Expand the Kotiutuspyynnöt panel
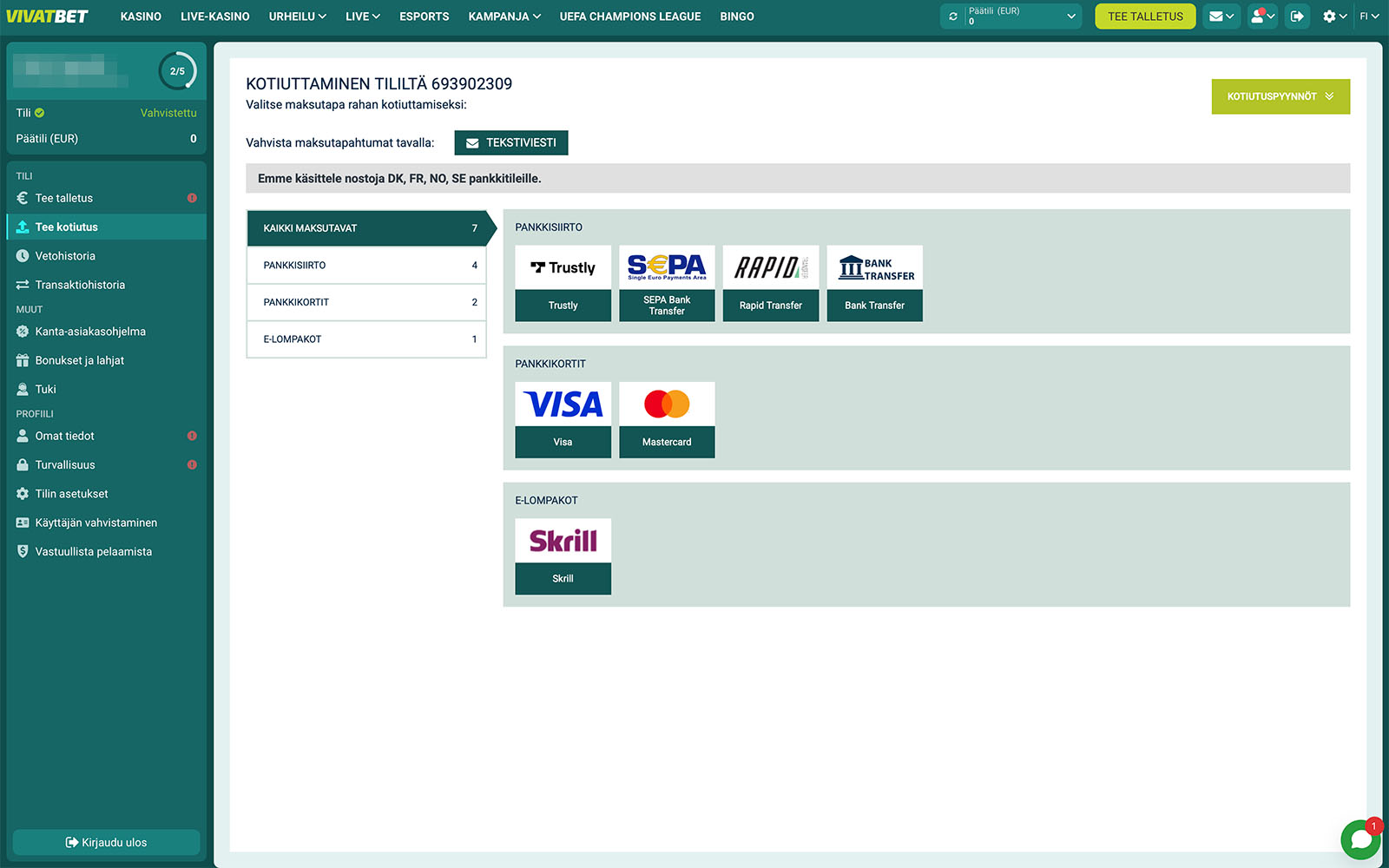The image size is (1389, 868). pyautogui.click(x=1280, y=96)
